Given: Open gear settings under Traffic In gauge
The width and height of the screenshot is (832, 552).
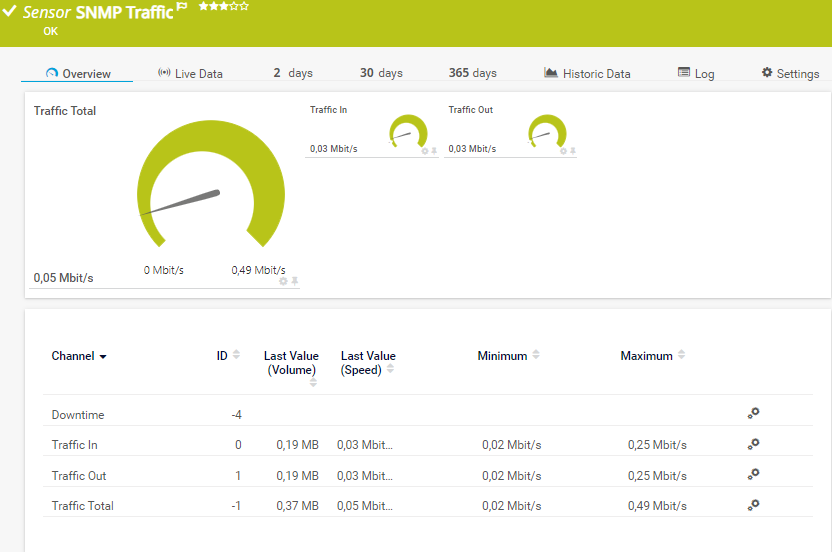Looking at the screenshot, I should pyautogui.click(x=424, y=151).
